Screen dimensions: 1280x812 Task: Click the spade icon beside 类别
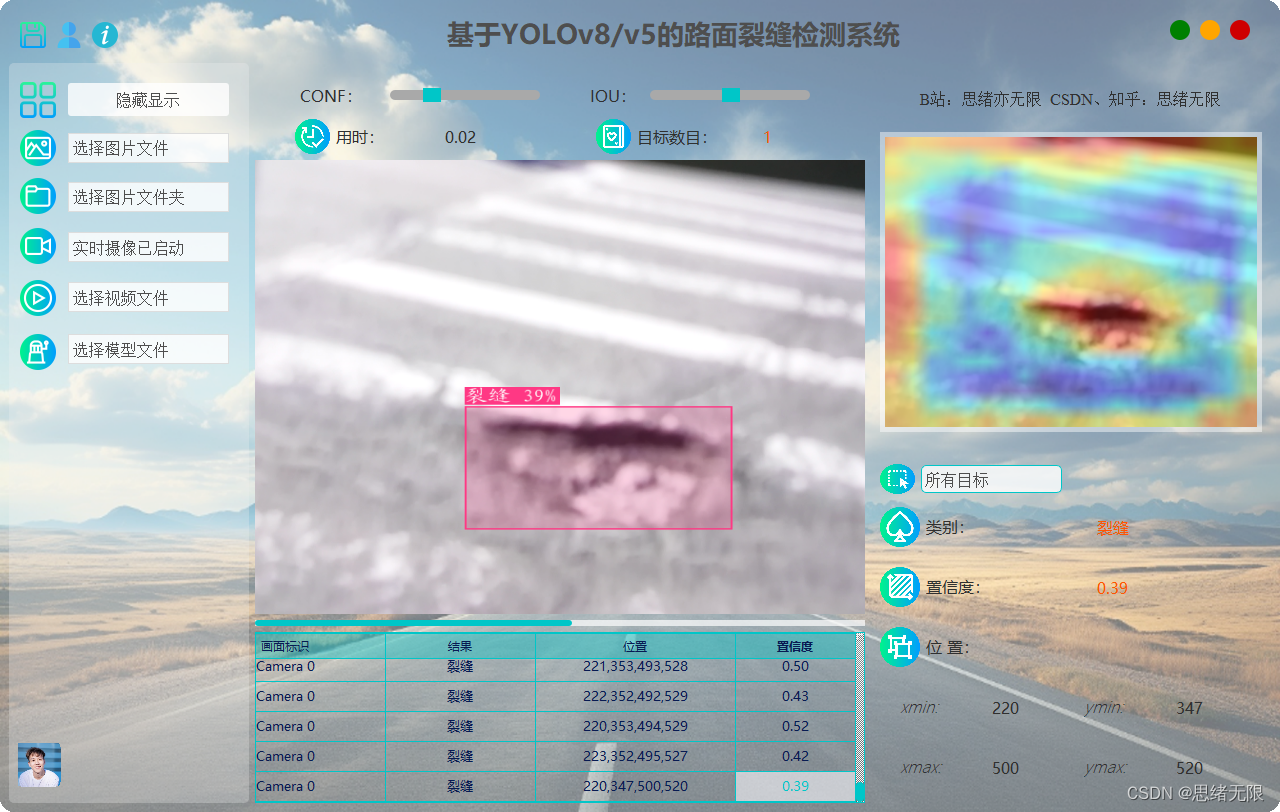coord(898,527)
